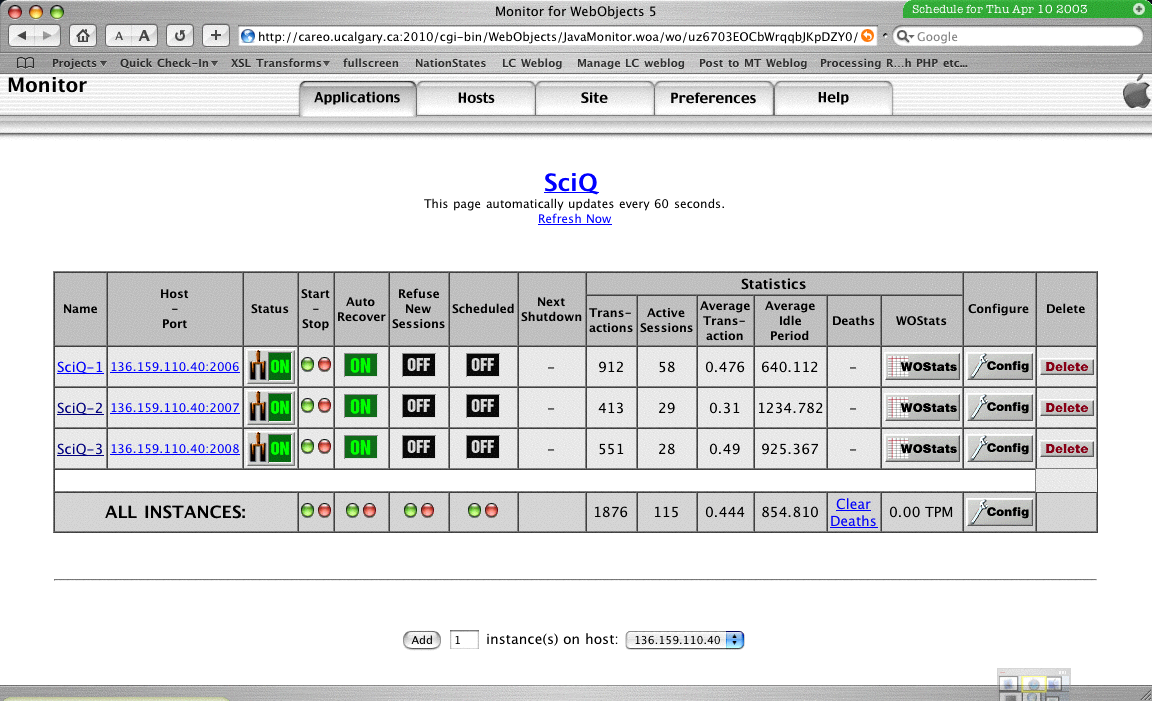Click the SciQ-1 status switch icon
This screenshot has height=701, width=1152.
270,366
